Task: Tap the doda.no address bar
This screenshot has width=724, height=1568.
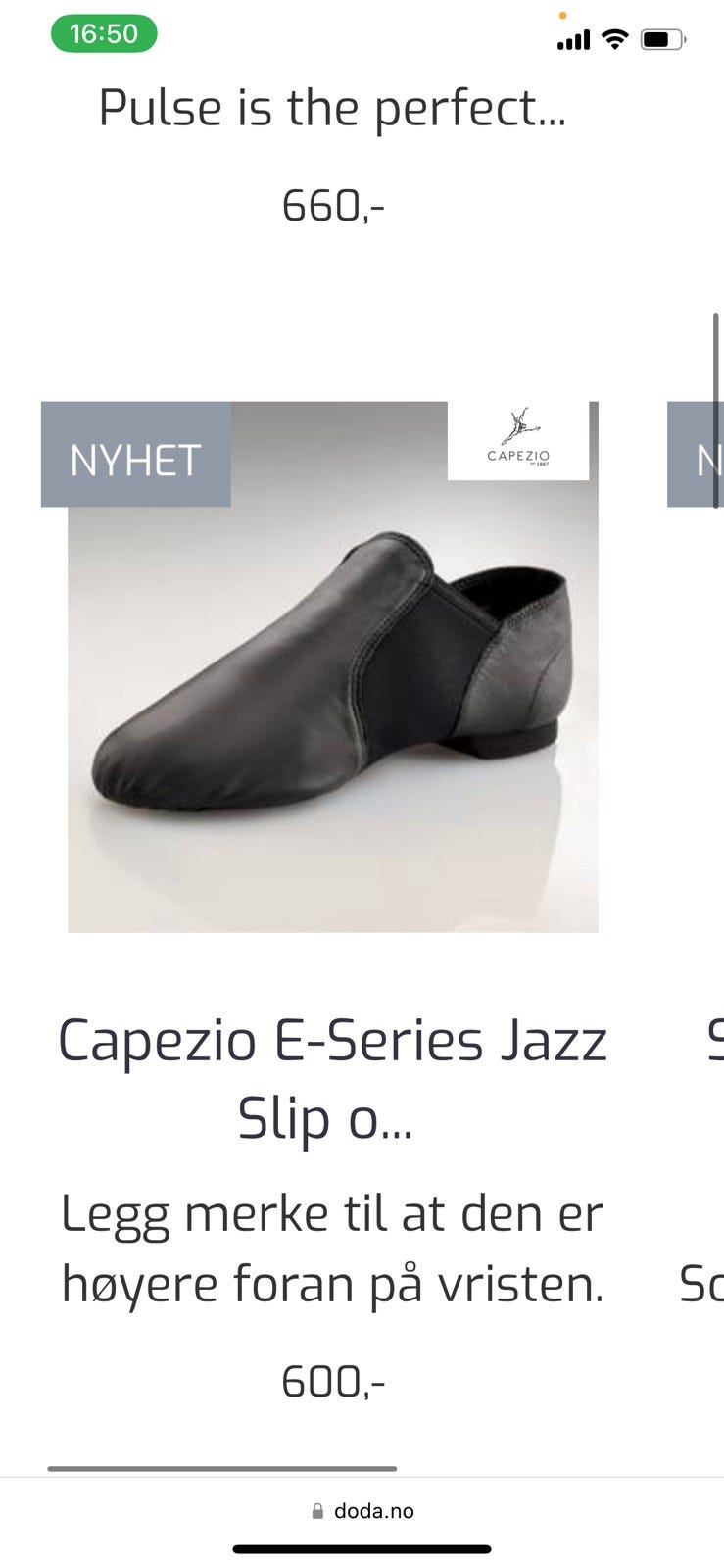Action: click(x=362, y=1511)
